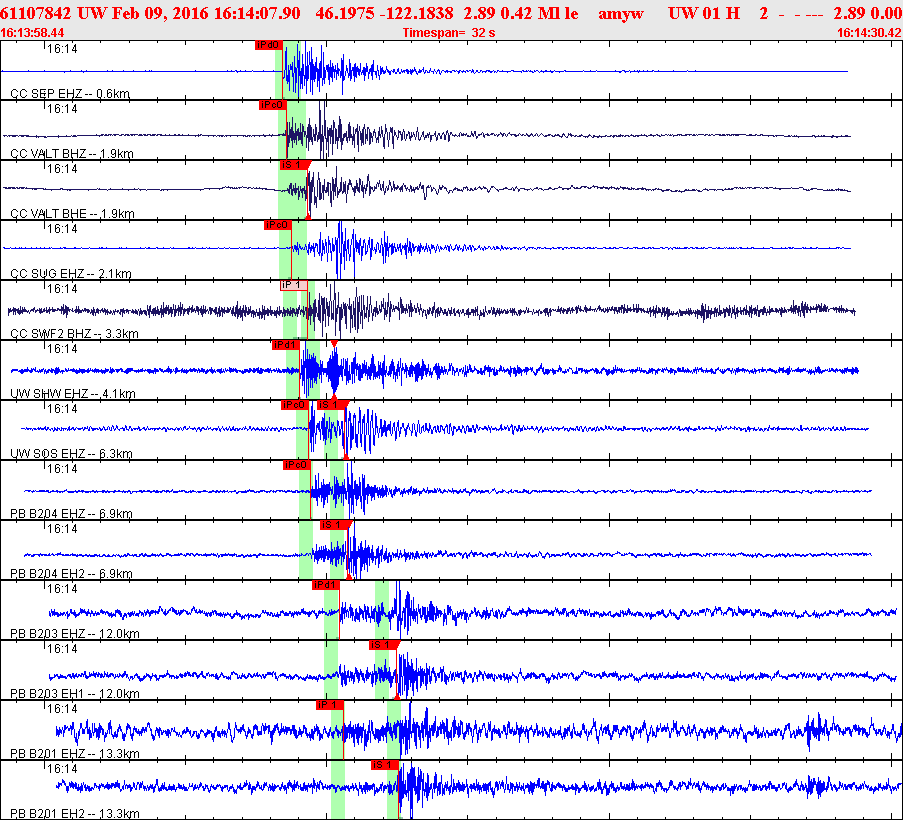Click the CC VALT BHE -- 1.9km label
Image resolution: width=903 pixels, height=820 pixels.
coord(72,214)
